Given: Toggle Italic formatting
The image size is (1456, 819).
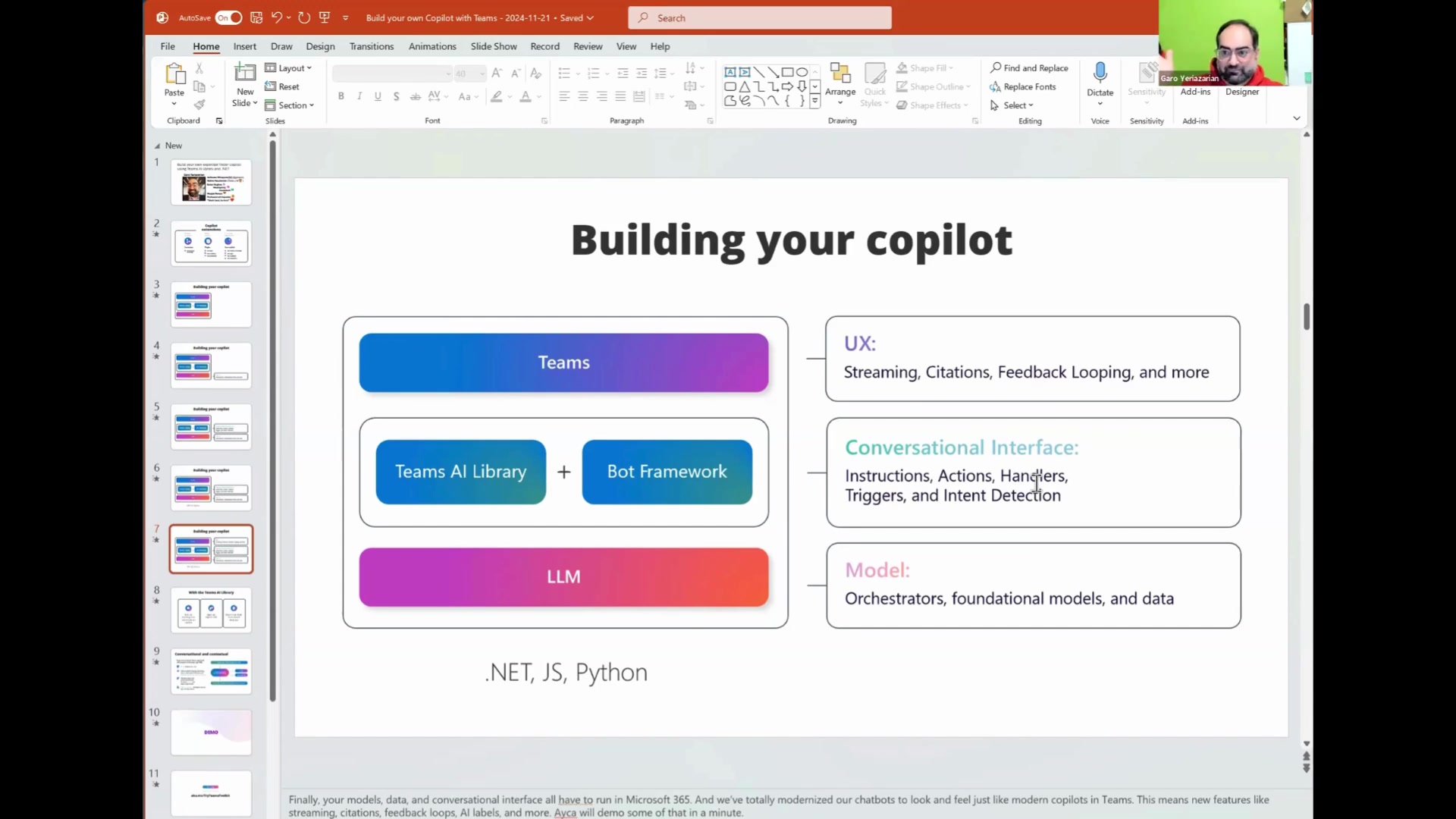Looking at the screenshot, I should (x=359, y=96).
